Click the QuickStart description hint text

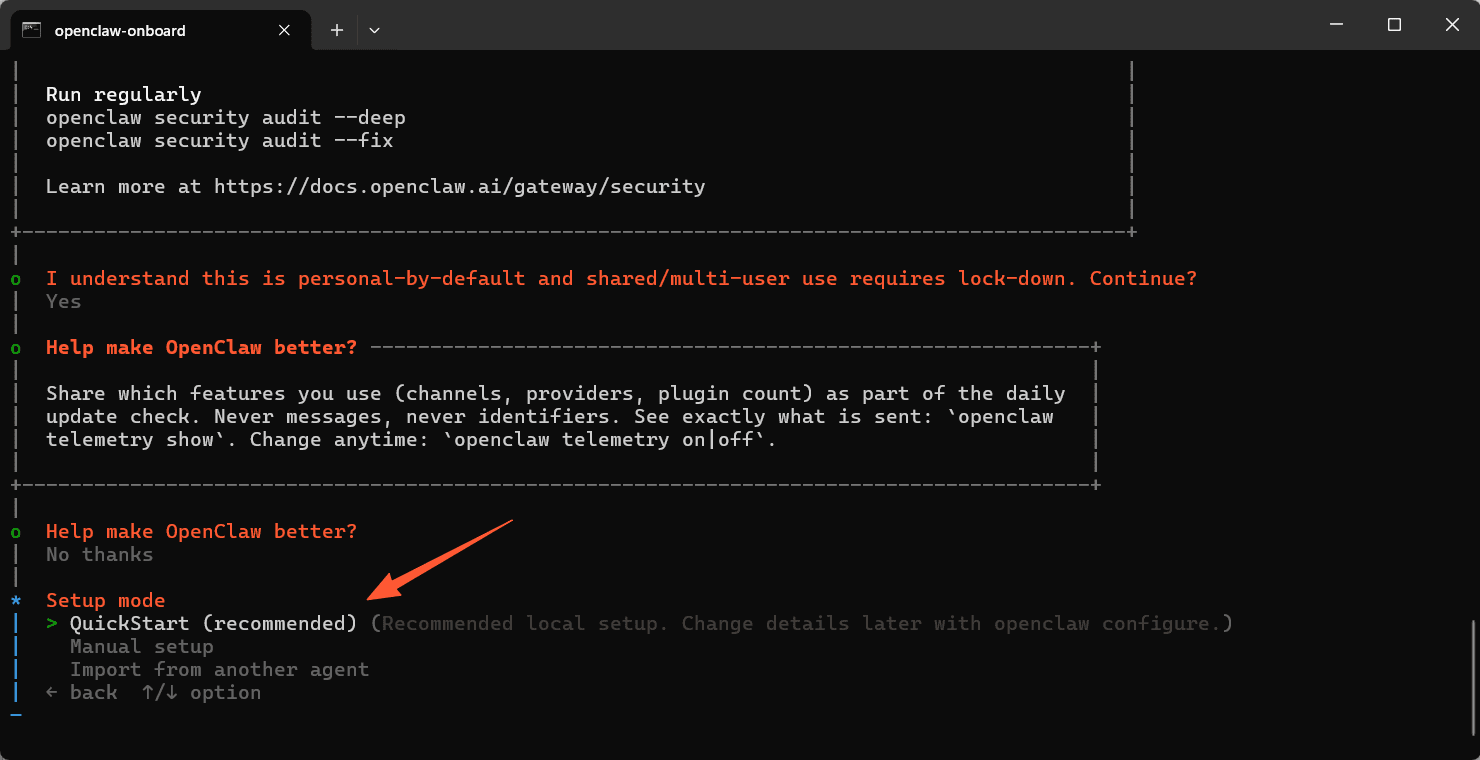[801, 624]
